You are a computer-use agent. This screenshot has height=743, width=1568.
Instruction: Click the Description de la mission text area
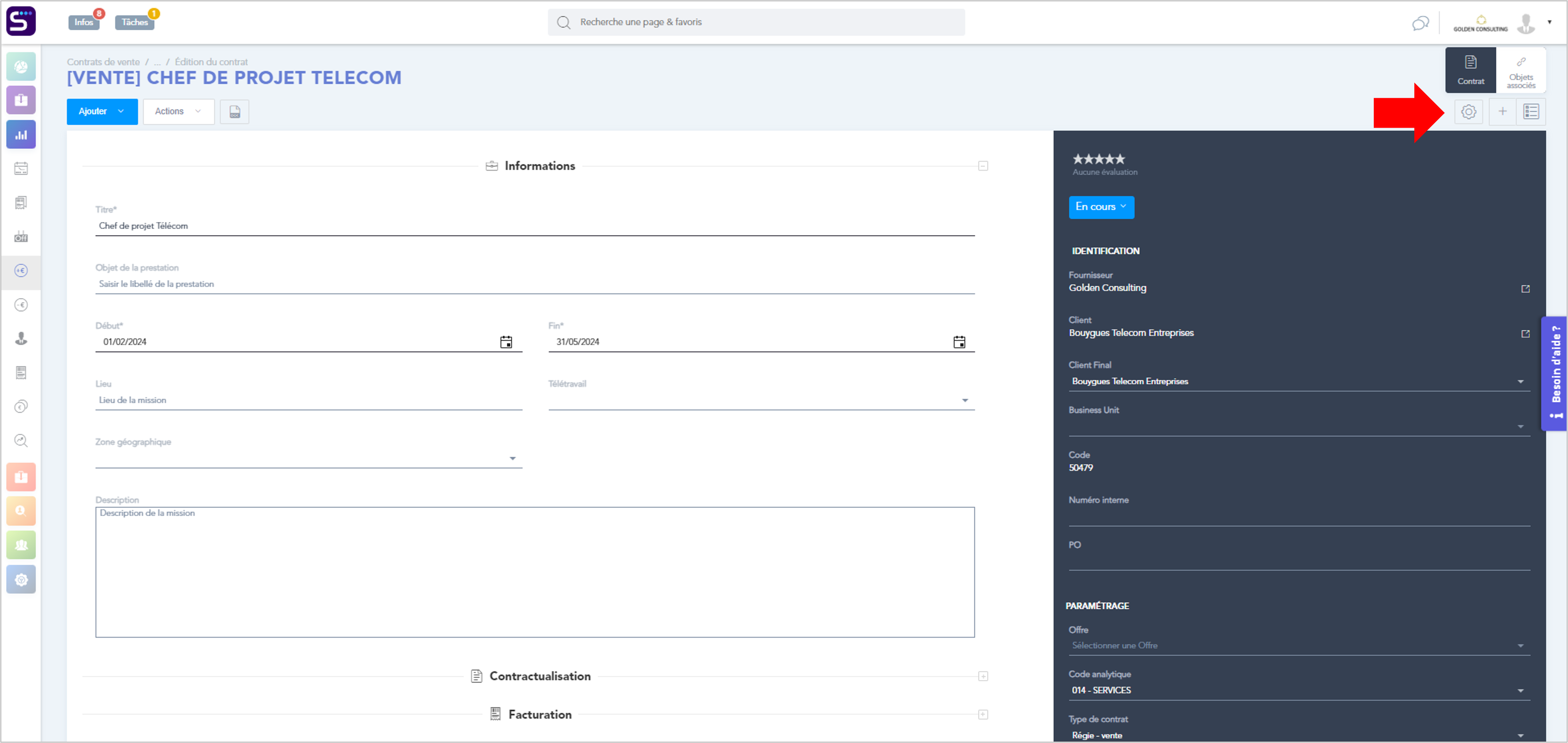pos(535,572)
